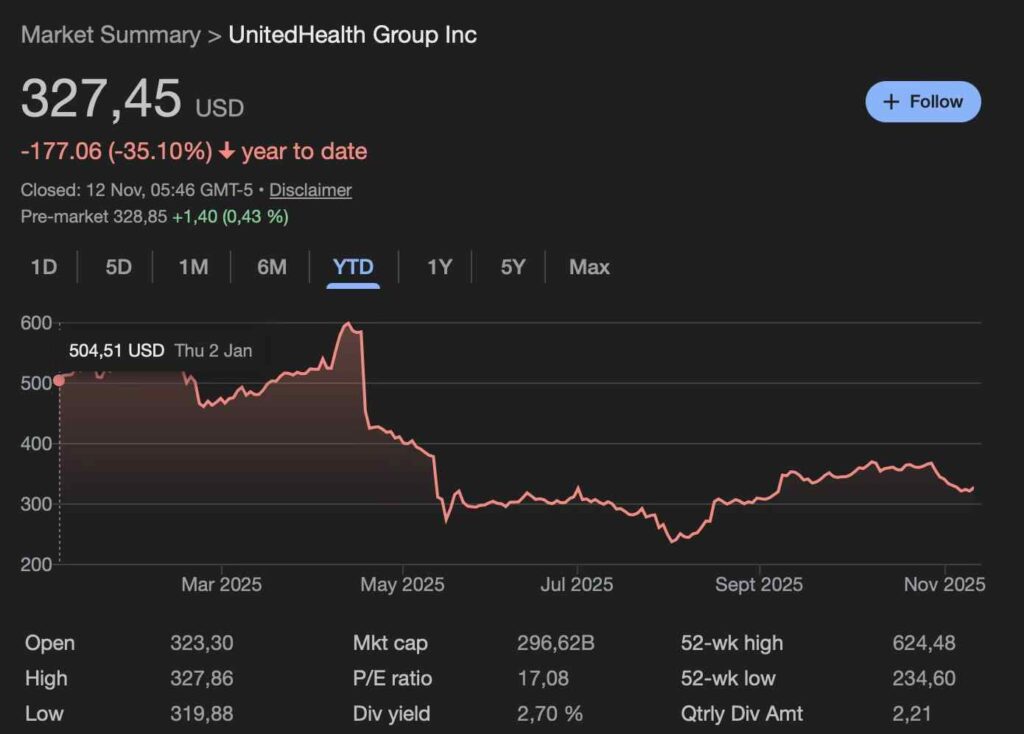Select the 1D time range tab
Screen dimensions: 1024x734
click(x=44, y=267)
